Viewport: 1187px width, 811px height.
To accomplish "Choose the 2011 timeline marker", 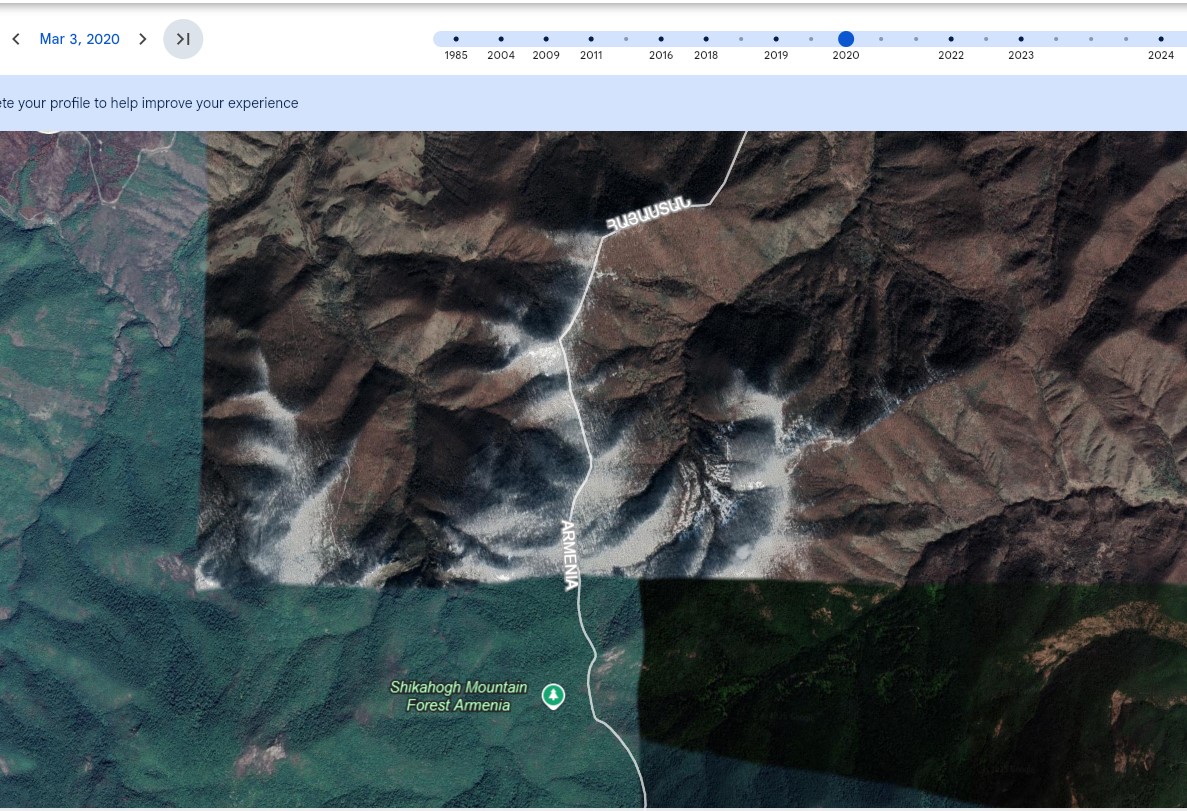I will click(591, 39).
